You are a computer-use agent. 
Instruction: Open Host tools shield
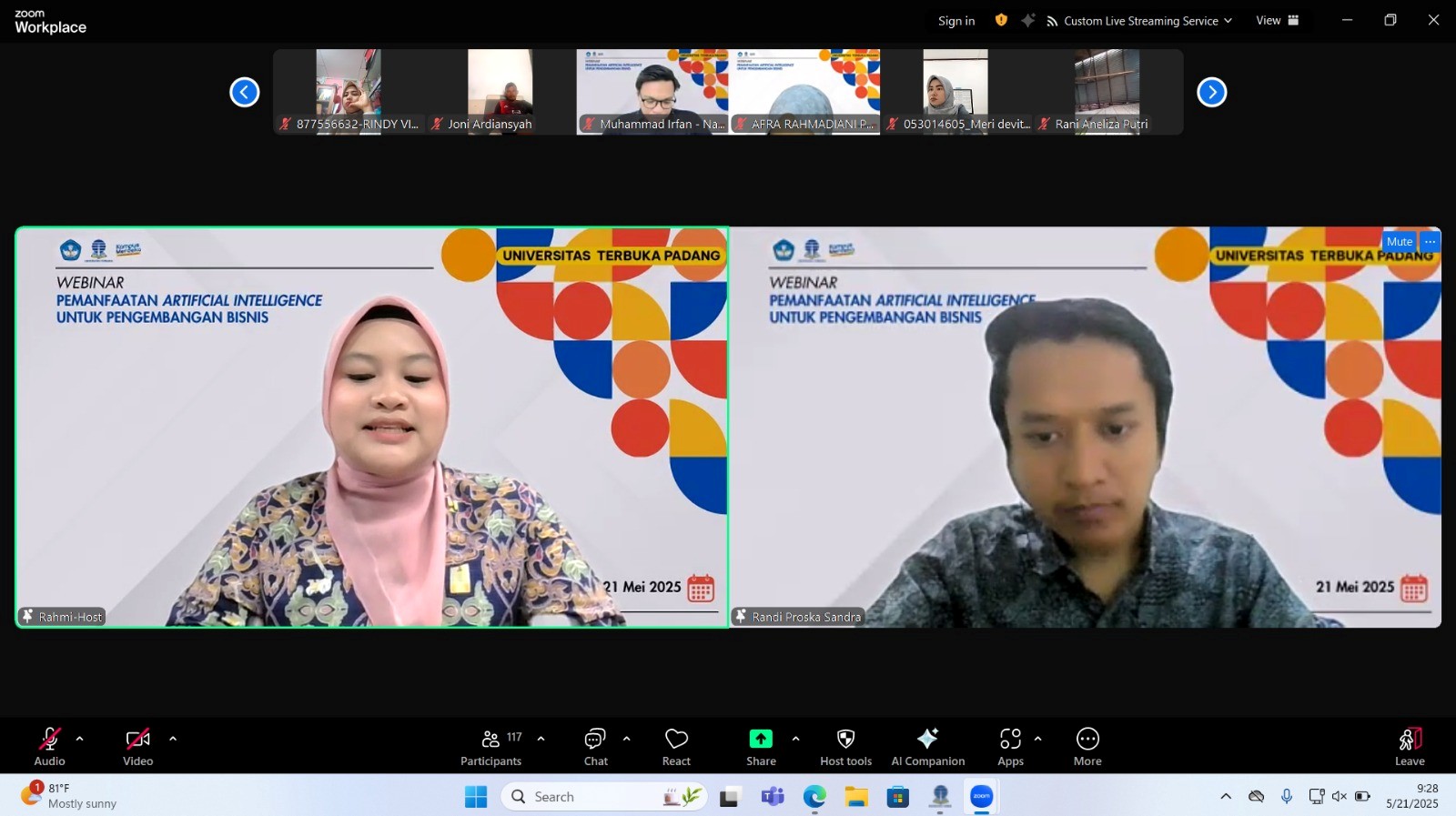[845, 747]
